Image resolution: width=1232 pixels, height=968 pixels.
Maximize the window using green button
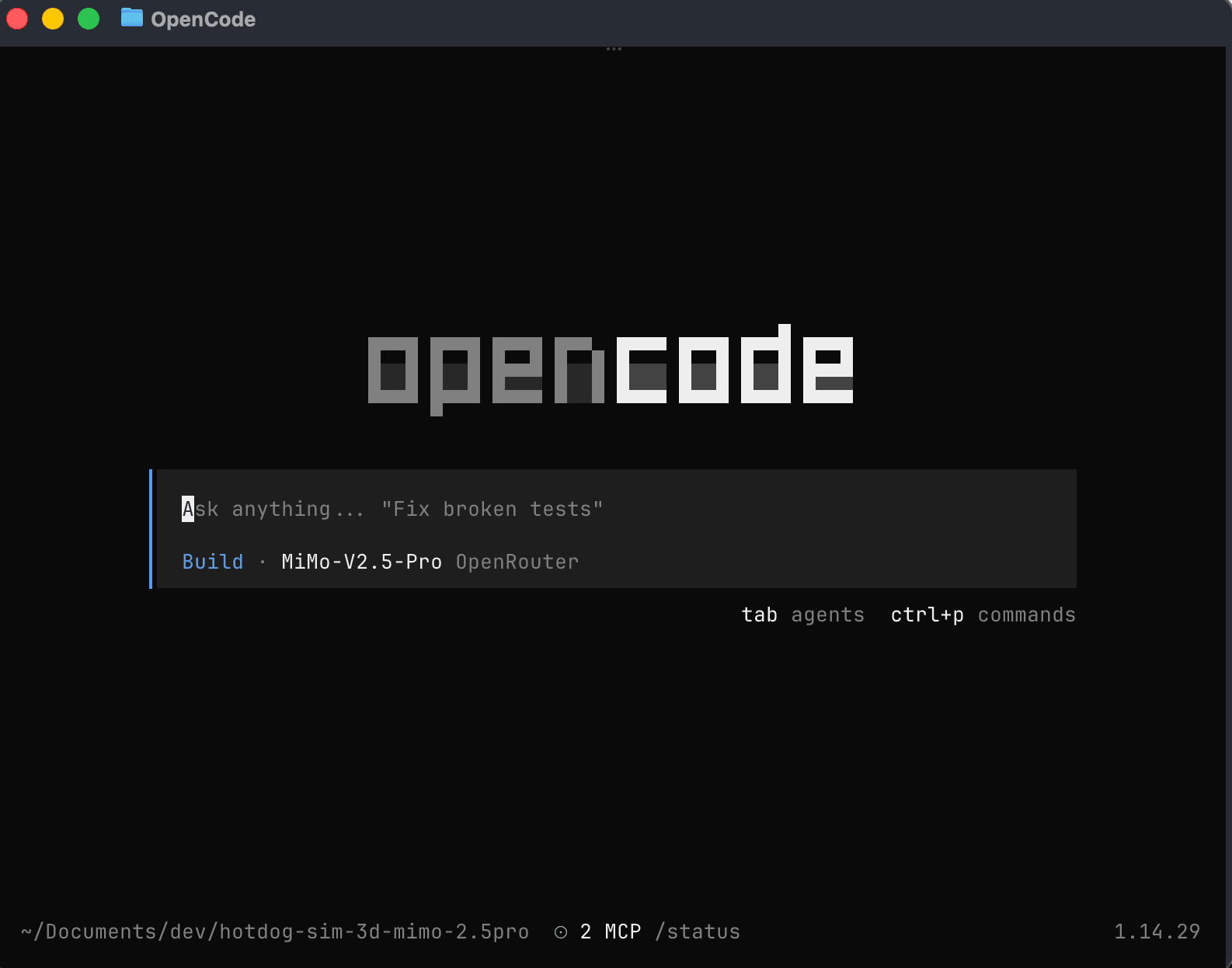click(x=89, y=19)
